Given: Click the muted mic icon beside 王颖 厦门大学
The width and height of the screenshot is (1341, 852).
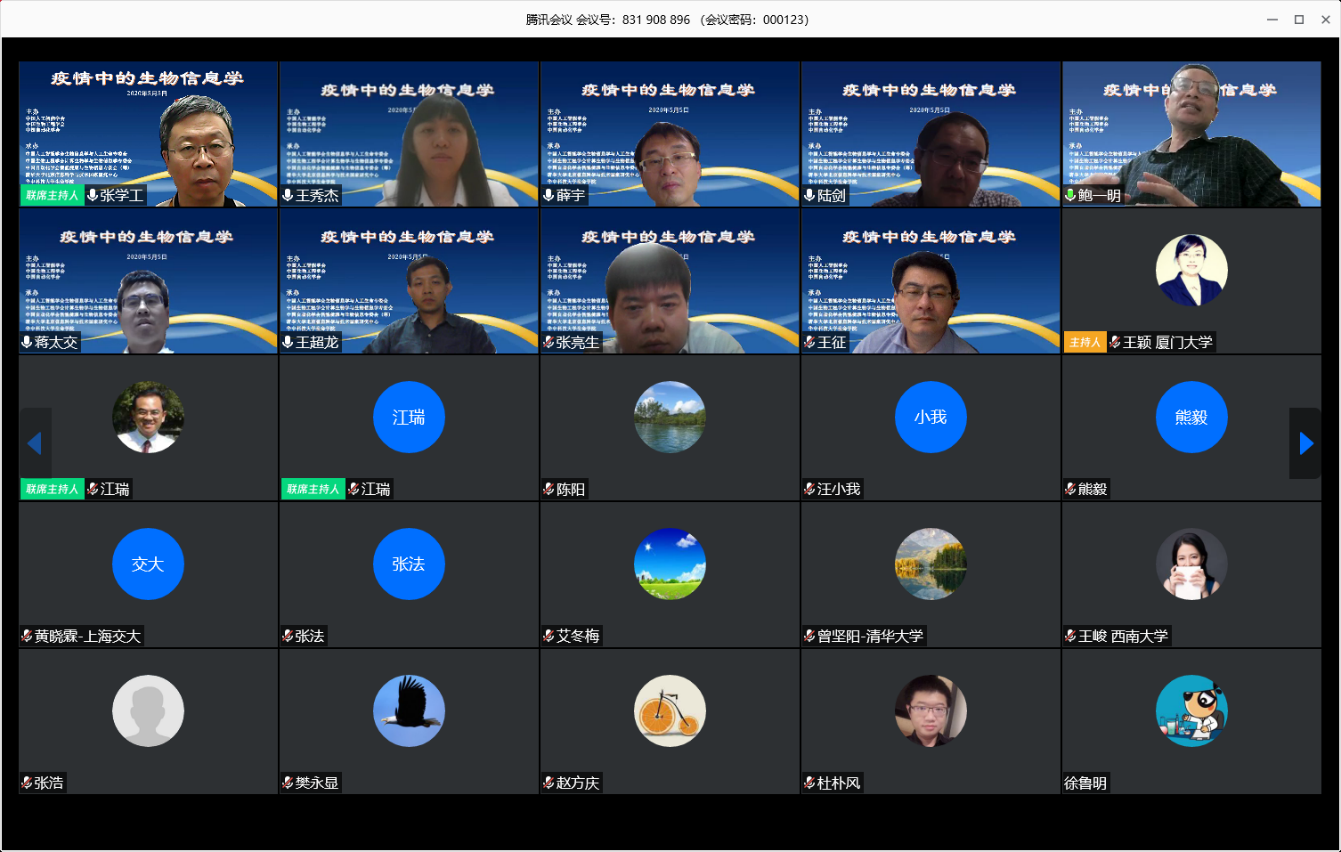Looking at the screenshot, I should 1115,342.
